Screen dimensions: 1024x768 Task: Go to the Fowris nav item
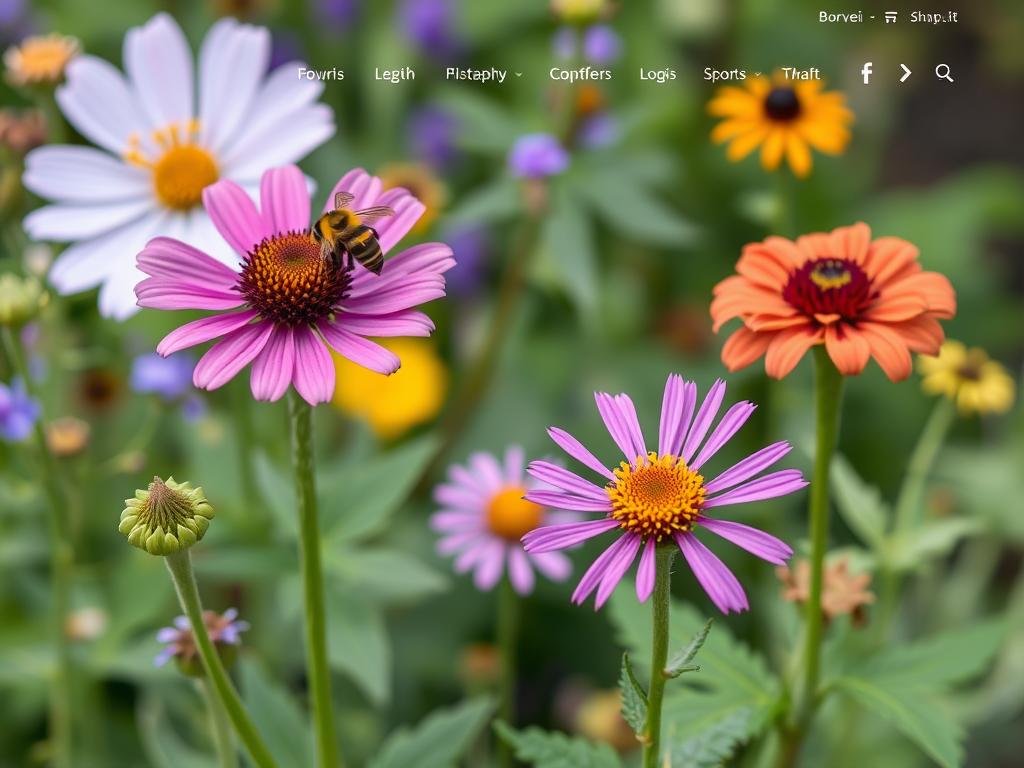[320, 74]
